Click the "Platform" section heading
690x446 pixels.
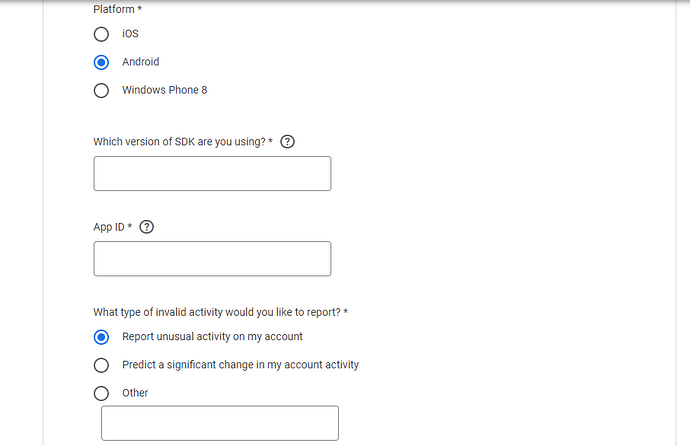tap(115, 9)
